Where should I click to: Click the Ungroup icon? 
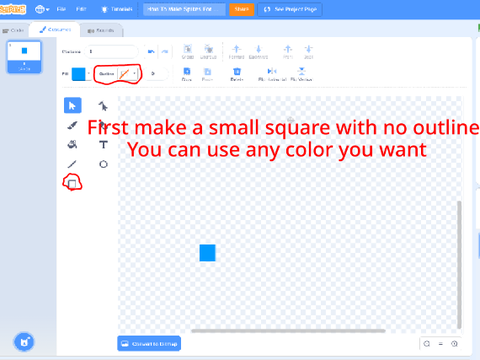208,52
